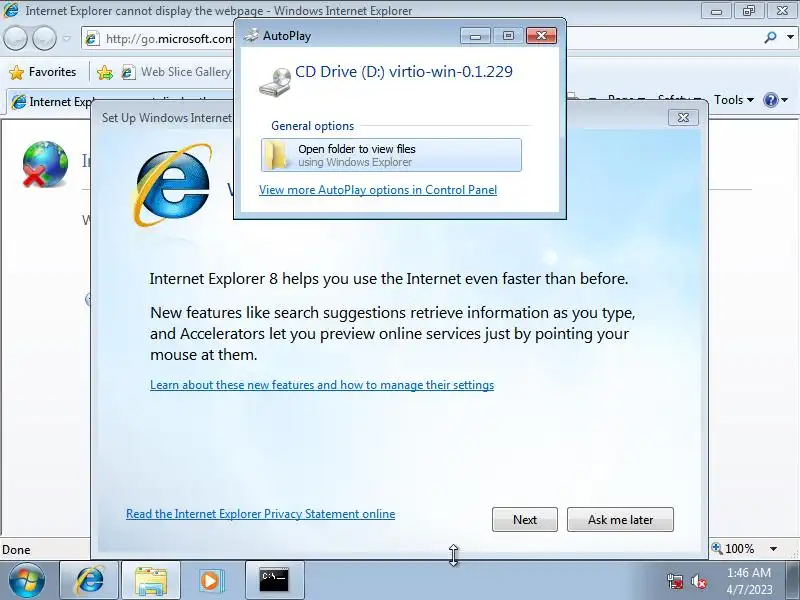This screenshot has width=800, height=600.
Task: Click the Done status bar text
Action: [16, 549]
